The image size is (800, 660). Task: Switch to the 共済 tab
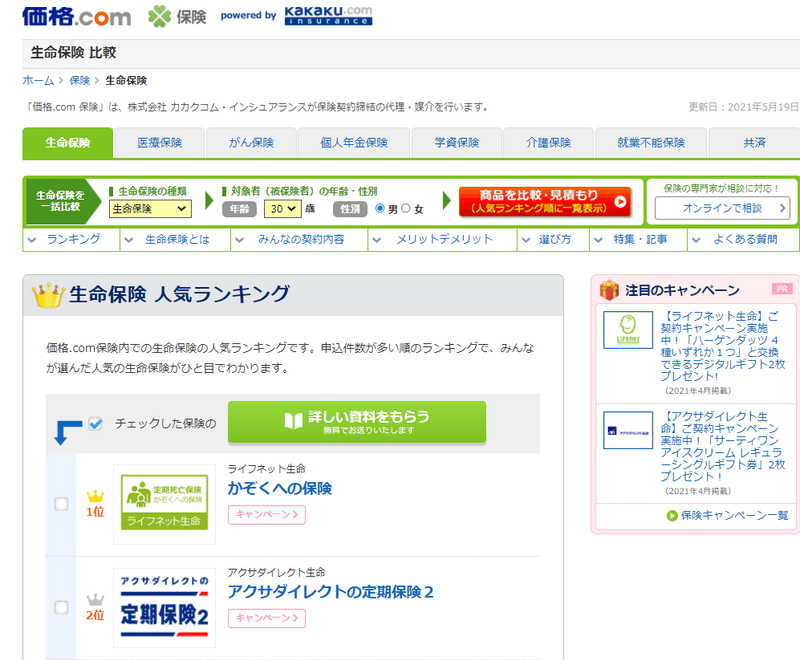755,143
